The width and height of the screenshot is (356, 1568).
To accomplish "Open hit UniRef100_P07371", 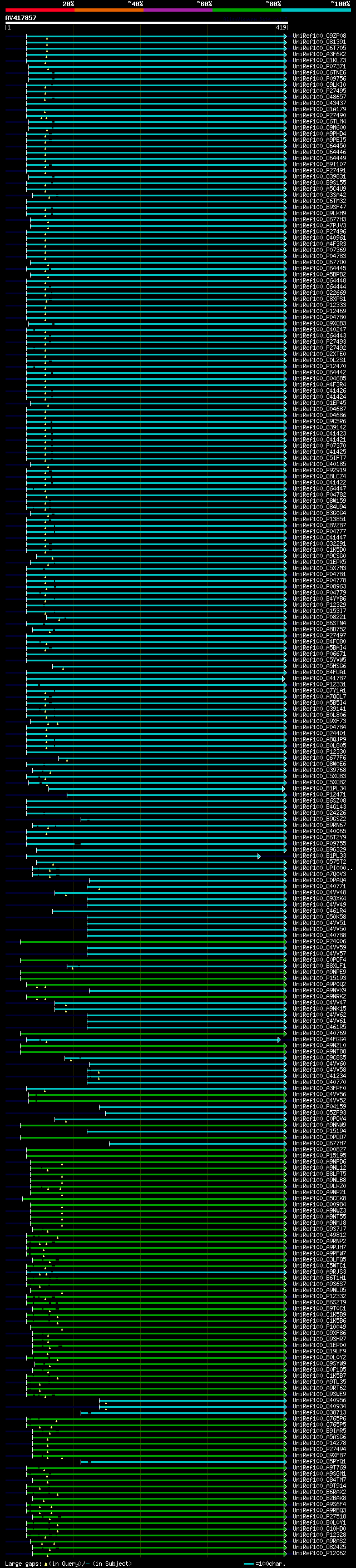I will point(319,66).
